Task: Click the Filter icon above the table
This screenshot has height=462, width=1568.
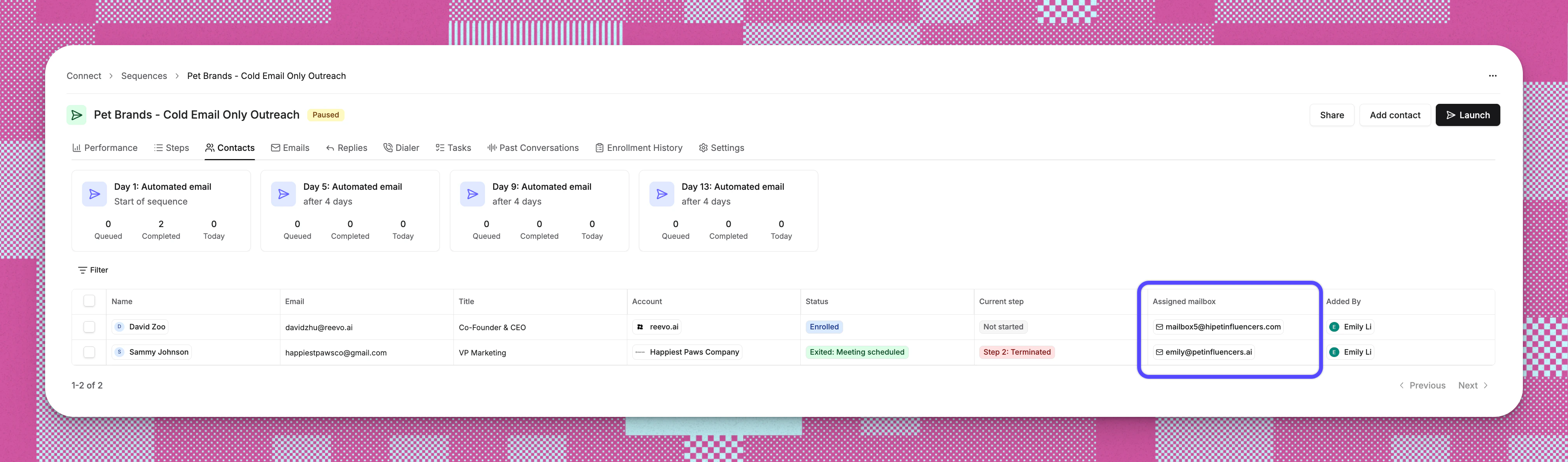Action: click(x=82, y=270)
